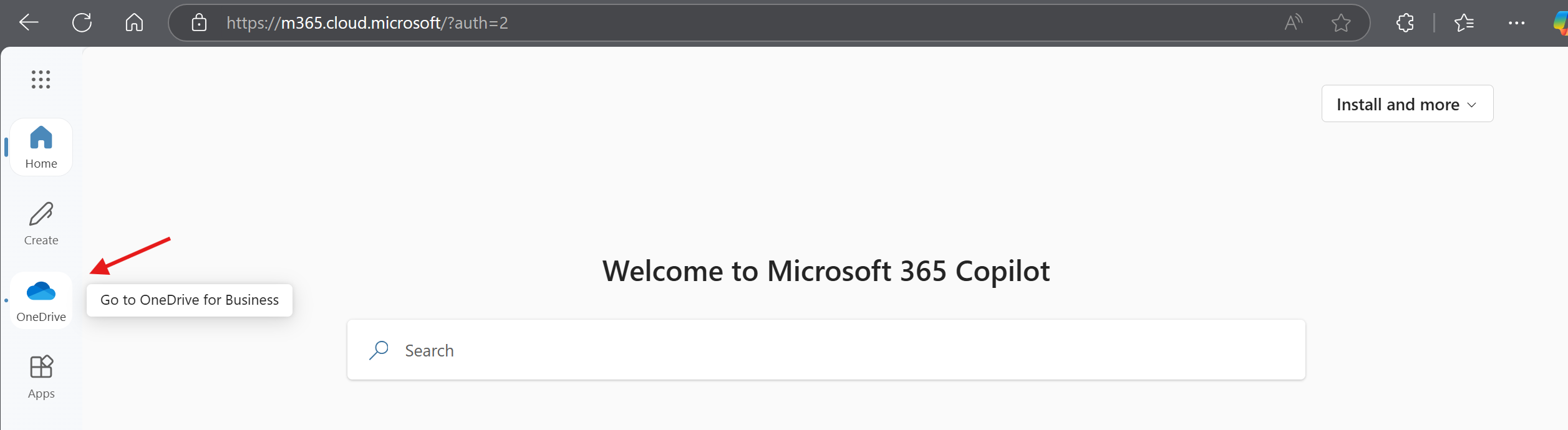Viewport: 1568px width, 430px height.
Task: Open the Apps page from the sidebar
Action: [41, 376]
